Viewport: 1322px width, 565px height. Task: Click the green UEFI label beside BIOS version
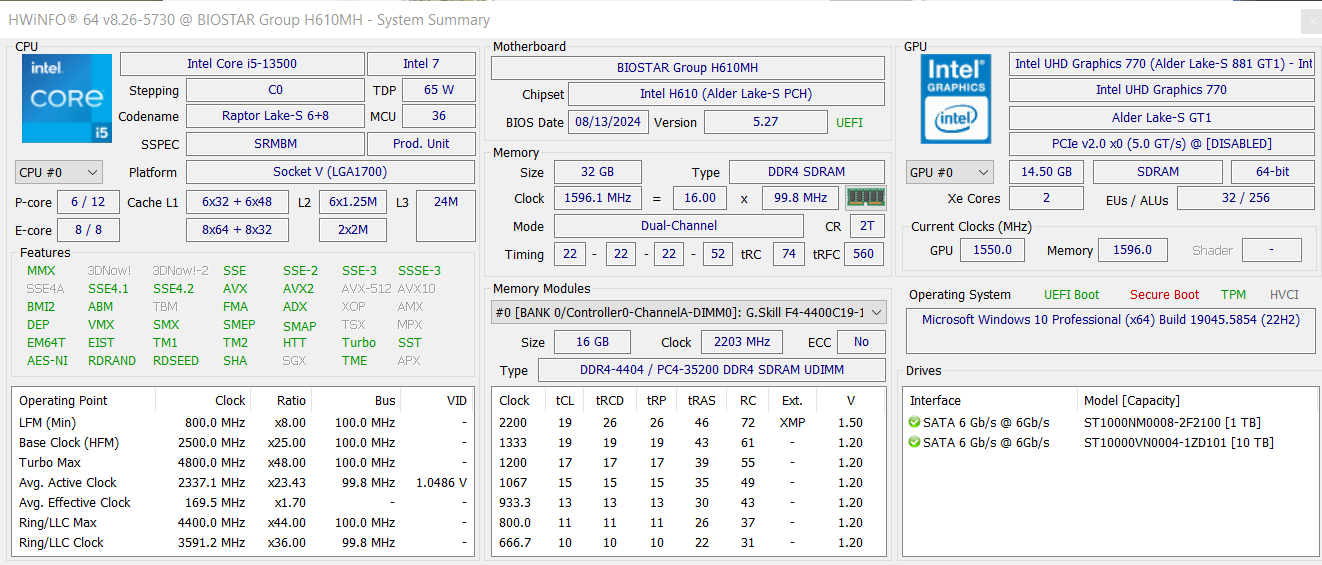click(x=849, y=122)
